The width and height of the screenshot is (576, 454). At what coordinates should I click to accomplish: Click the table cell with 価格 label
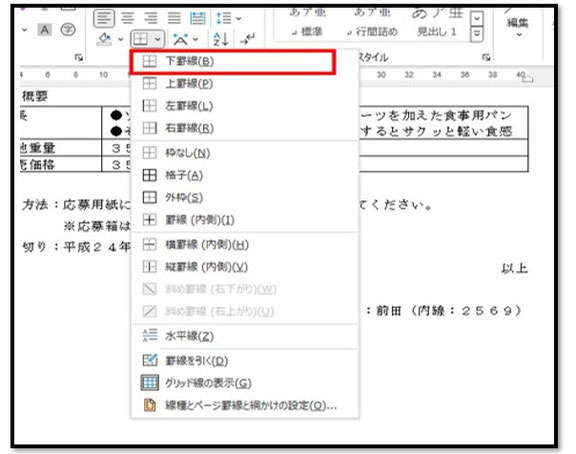point(61,164)
